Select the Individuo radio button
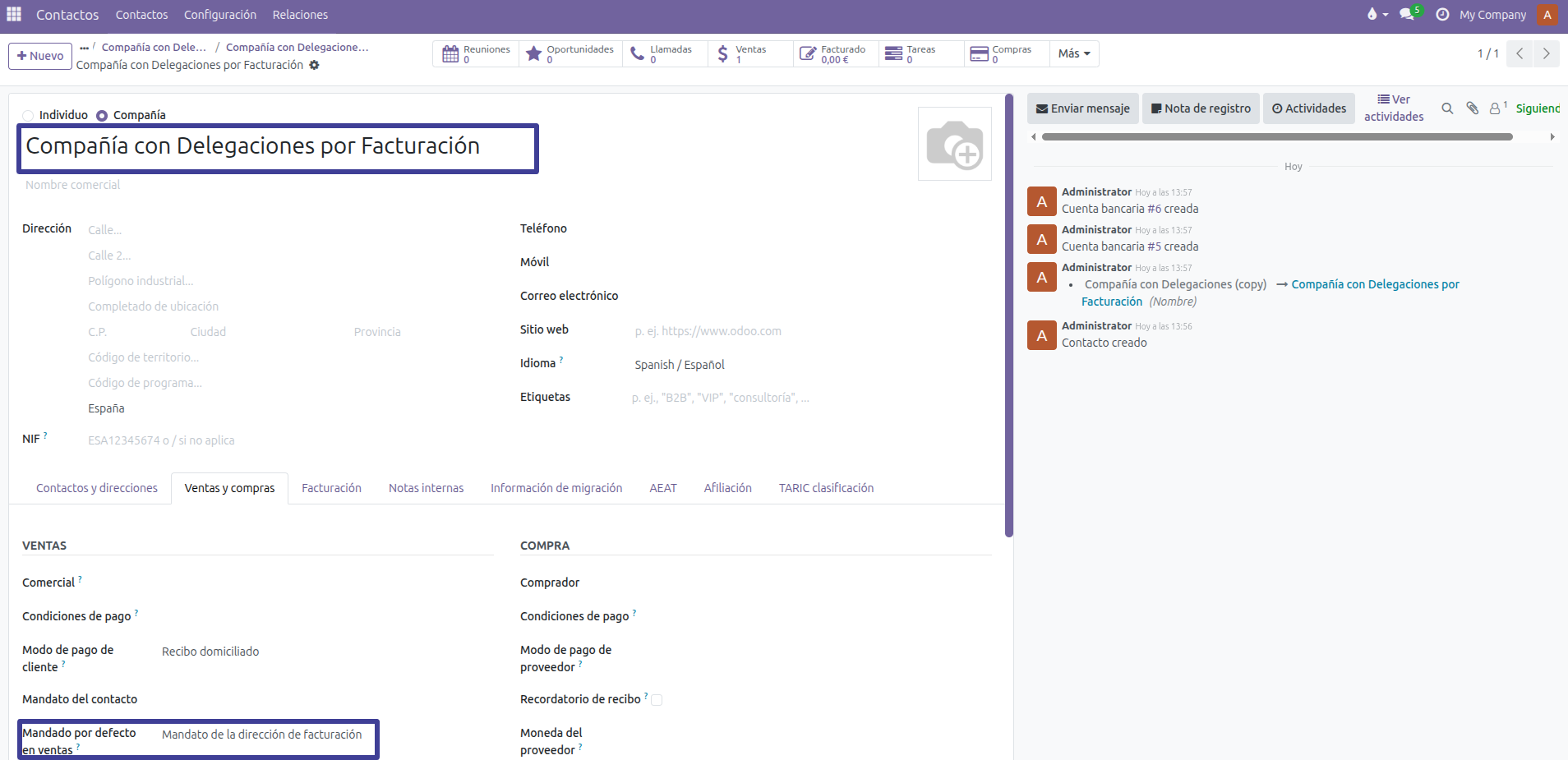The height and width of the screenshot is (760, 1568). (29, 116)
